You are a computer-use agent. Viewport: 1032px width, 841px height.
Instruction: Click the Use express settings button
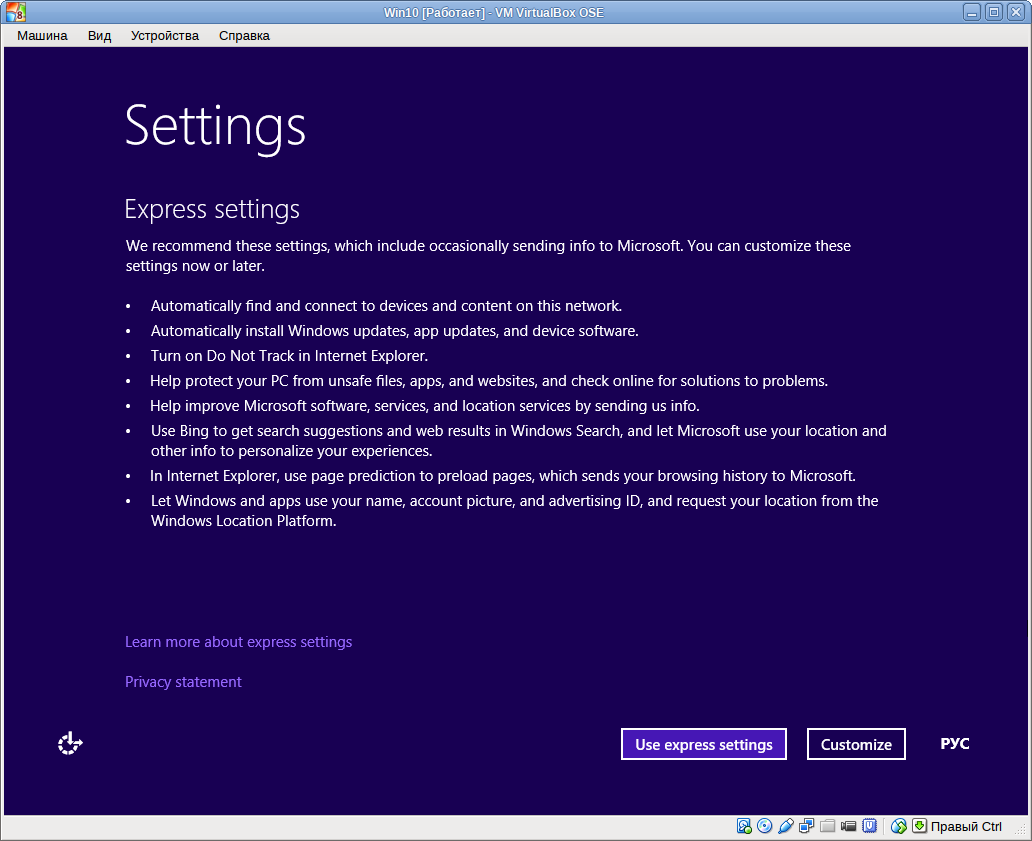coord(704,744)
